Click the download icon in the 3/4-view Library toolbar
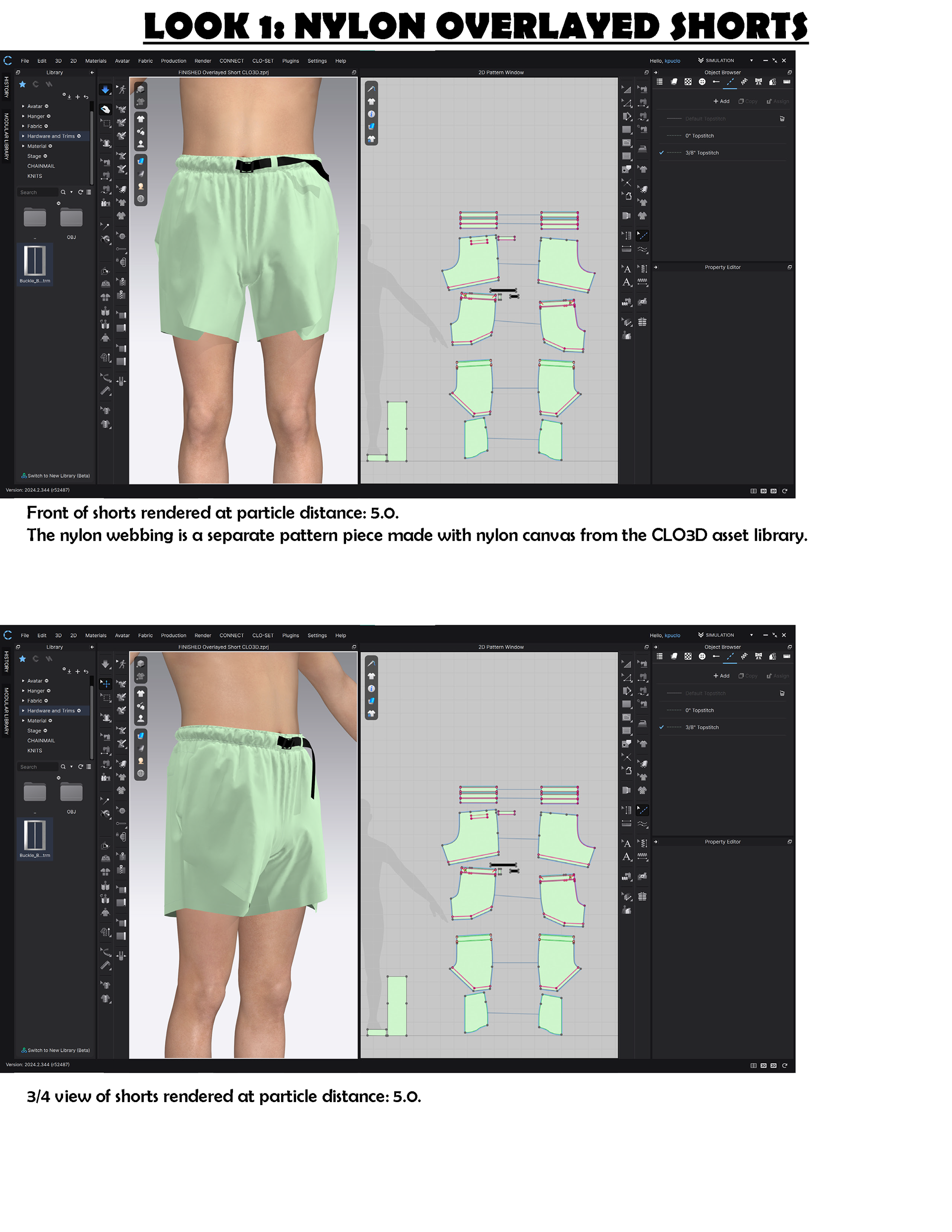The height and width of the screenshot is (1232, 952). 69,671
